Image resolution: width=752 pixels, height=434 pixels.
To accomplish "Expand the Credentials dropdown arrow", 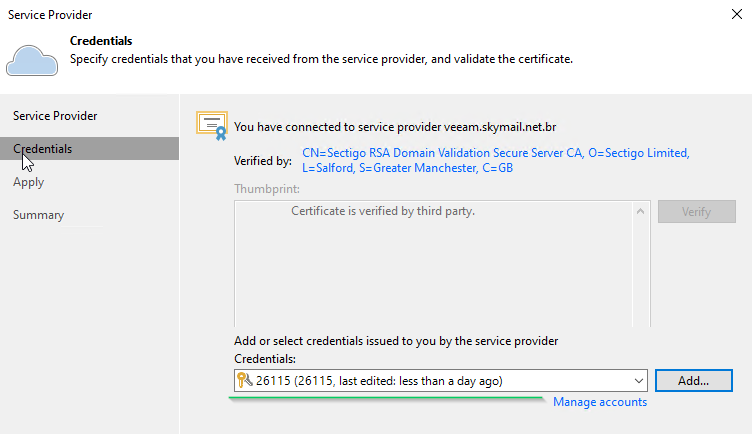I will tap(638, 381).
